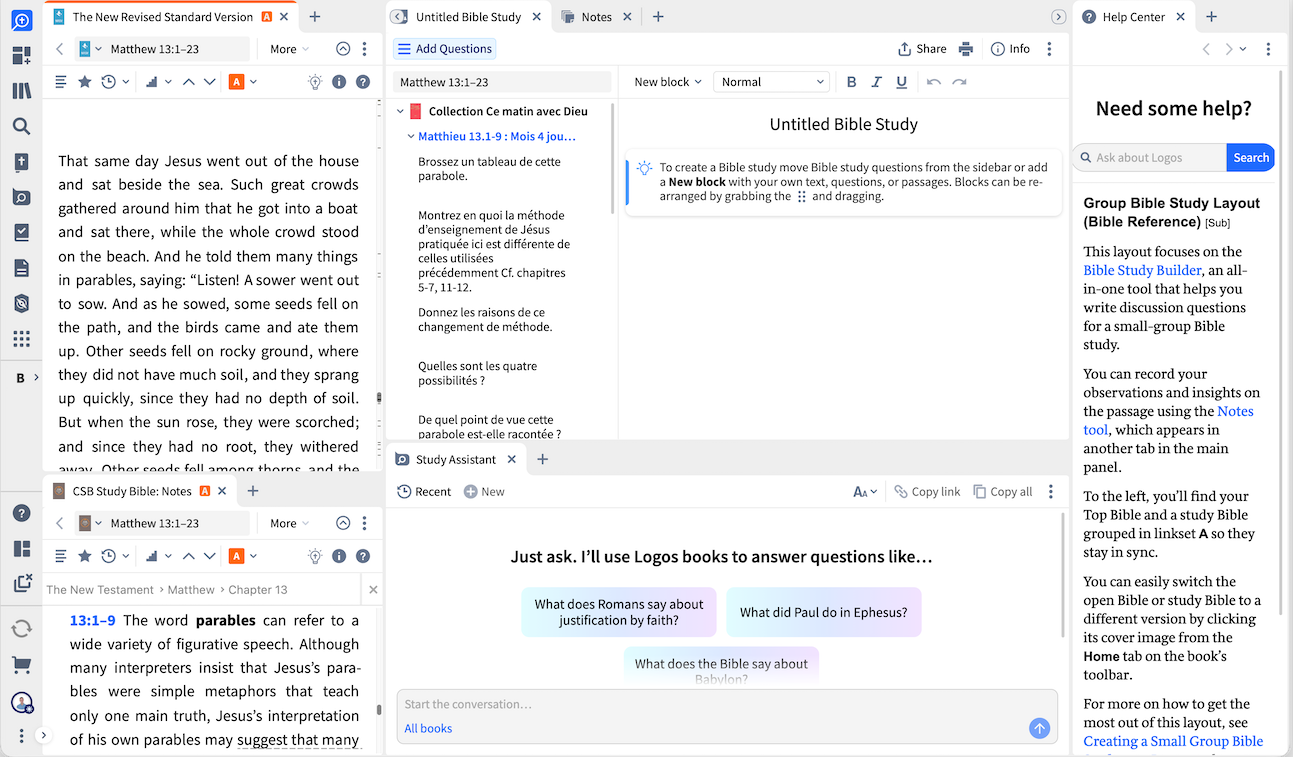The height and width of the screenshot is (757, 1293).
Task: Click the All books link in Study Assistant
Action: 428,729
